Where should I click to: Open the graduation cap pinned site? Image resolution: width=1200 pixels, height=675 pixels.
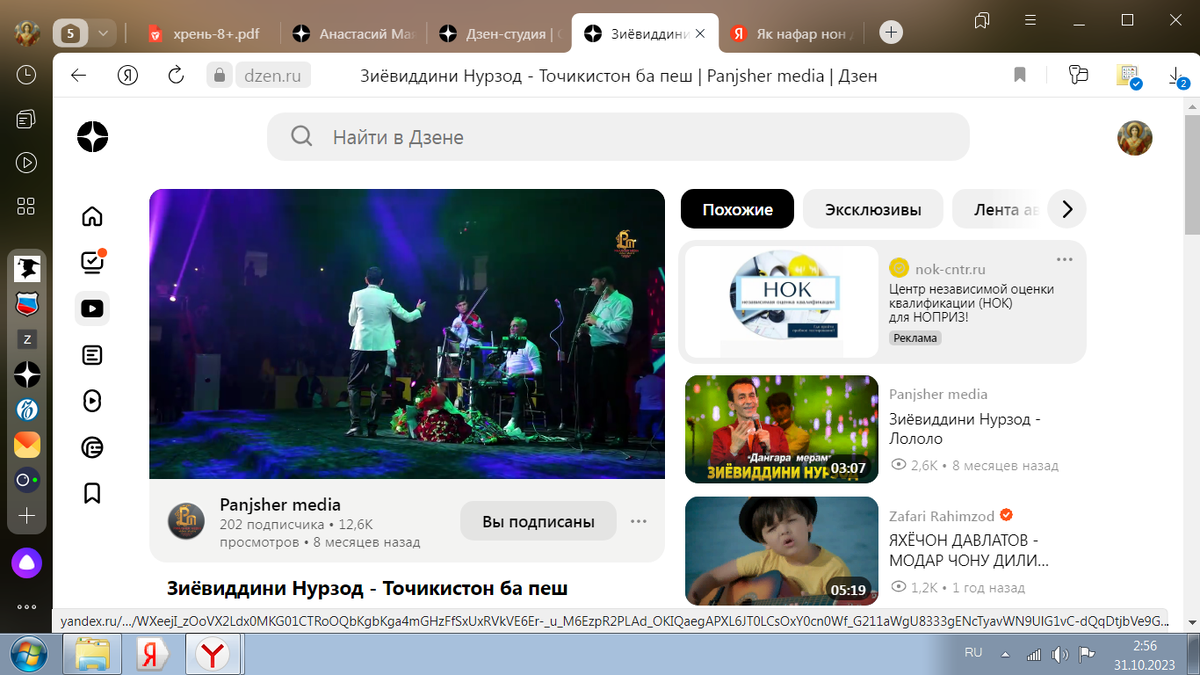coord(27,268)
